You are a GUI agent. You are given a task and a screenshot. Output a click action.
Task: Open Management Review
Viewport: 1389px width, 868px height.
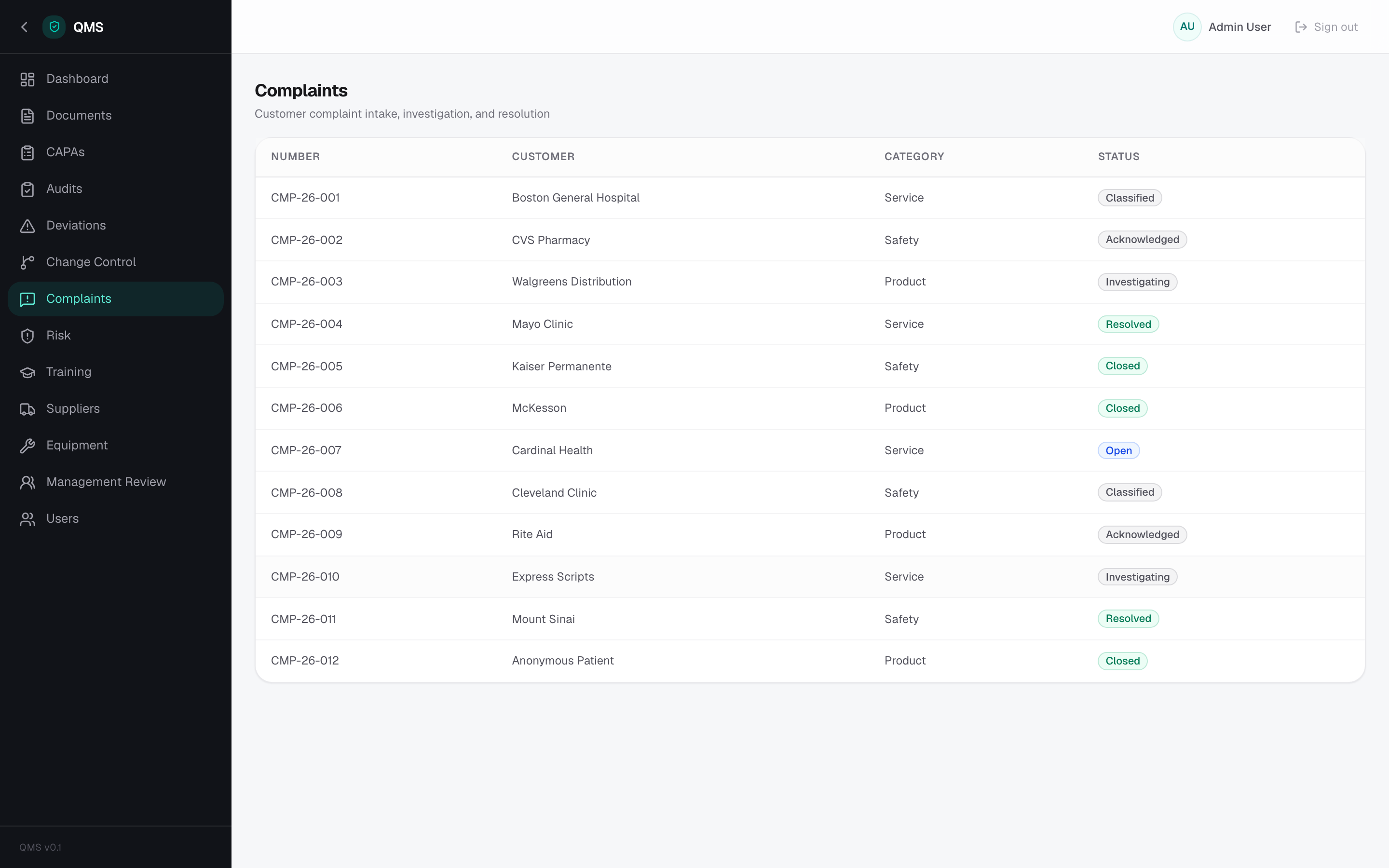pos(115,482)
